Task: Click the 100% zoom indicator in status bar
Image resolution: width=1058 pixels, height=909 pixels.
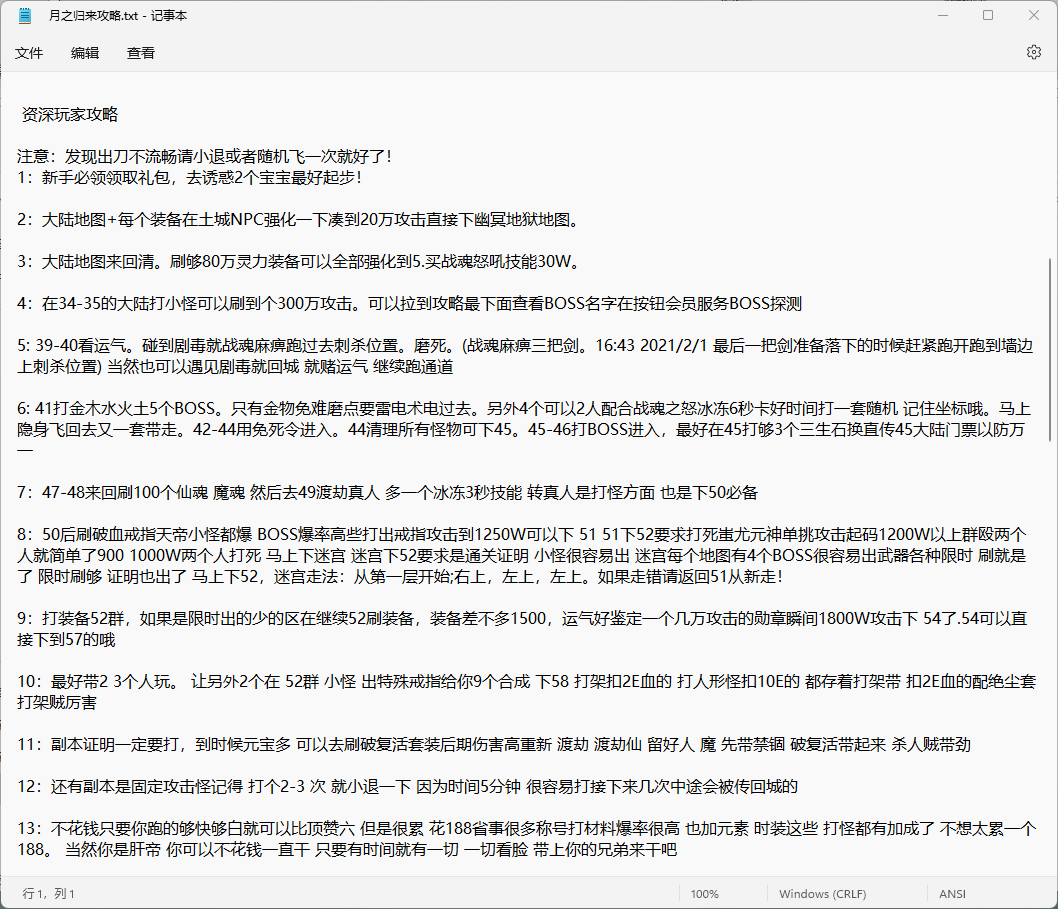Action: 705,893
